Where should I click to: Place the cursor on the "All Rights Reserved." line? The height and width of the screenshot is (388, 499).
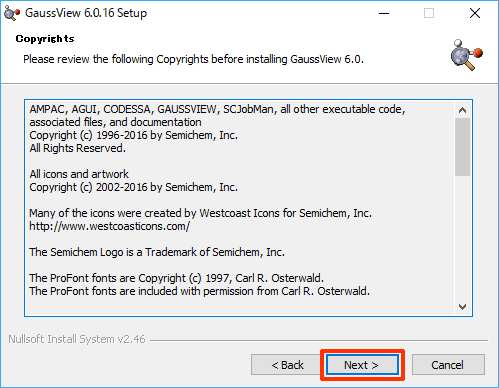point(78,148)
